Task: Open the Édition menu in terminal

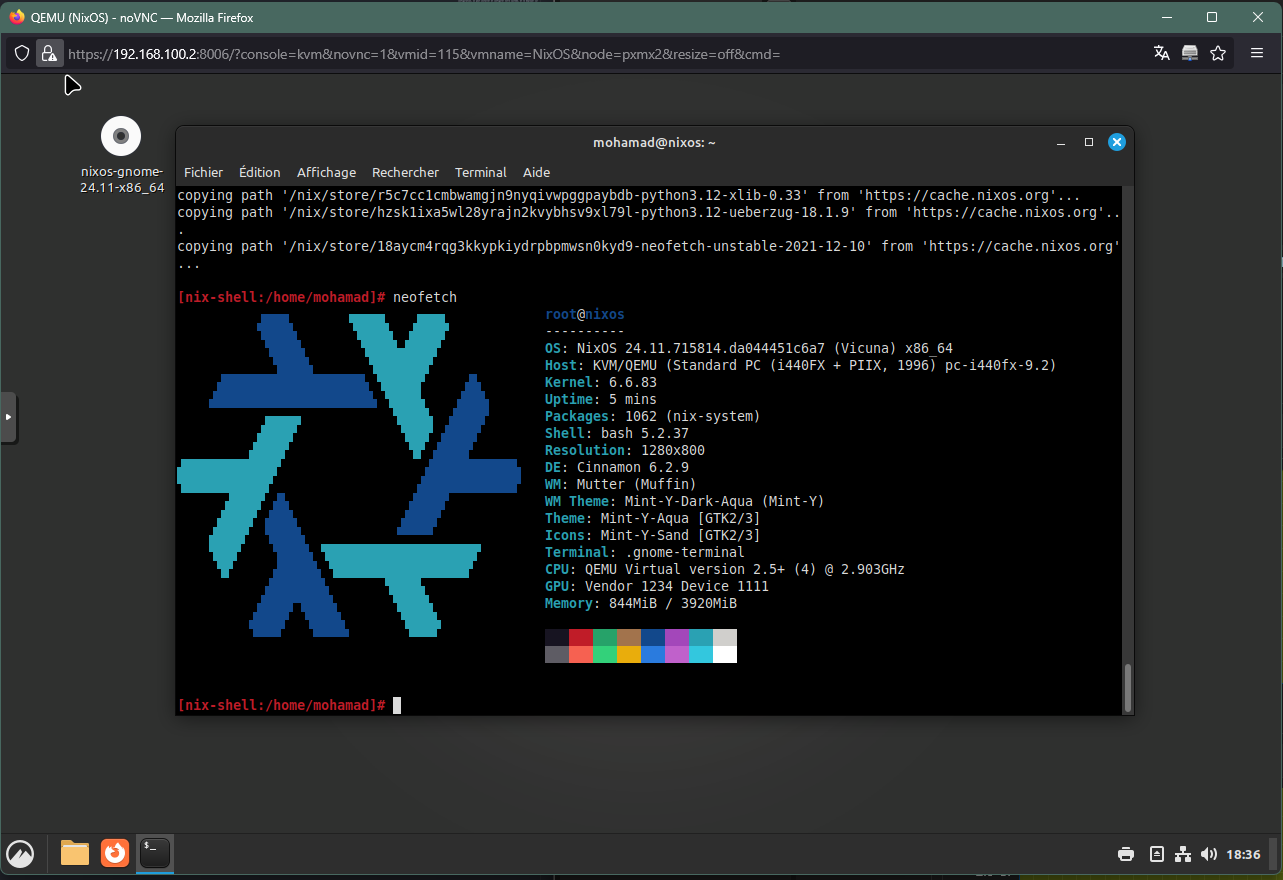Action: (260, 172)
